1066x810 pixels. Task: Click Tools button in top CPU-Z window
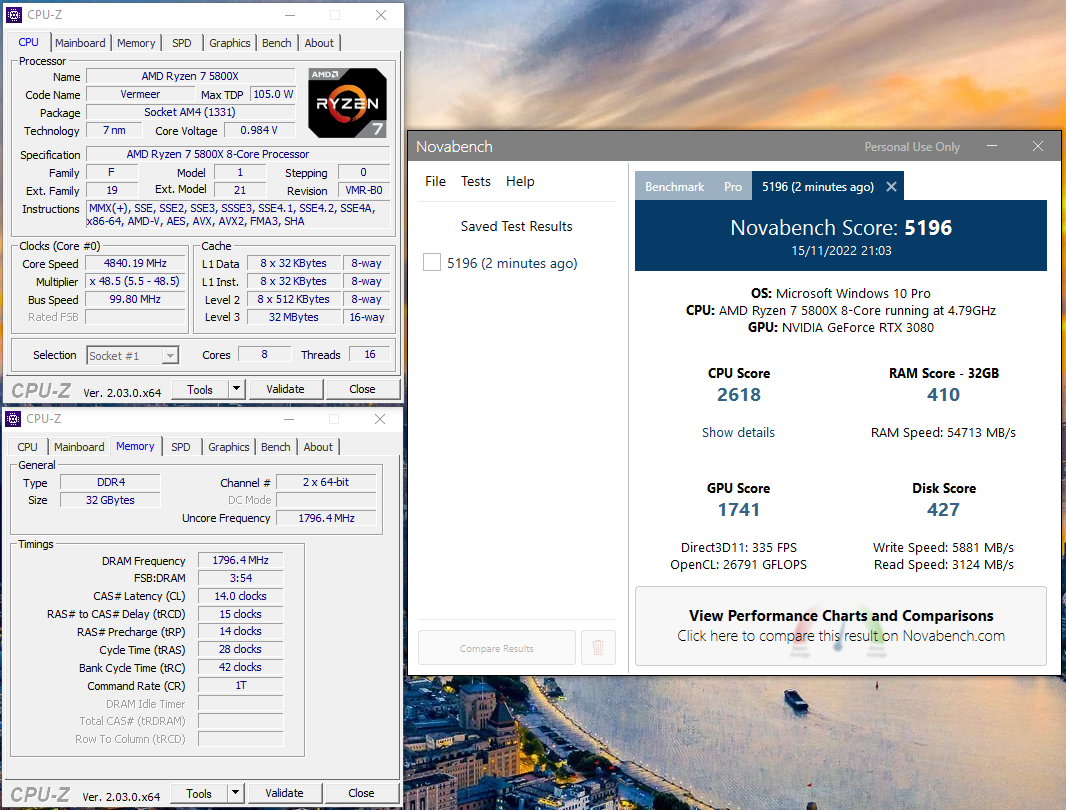click(x=199, y=389)
